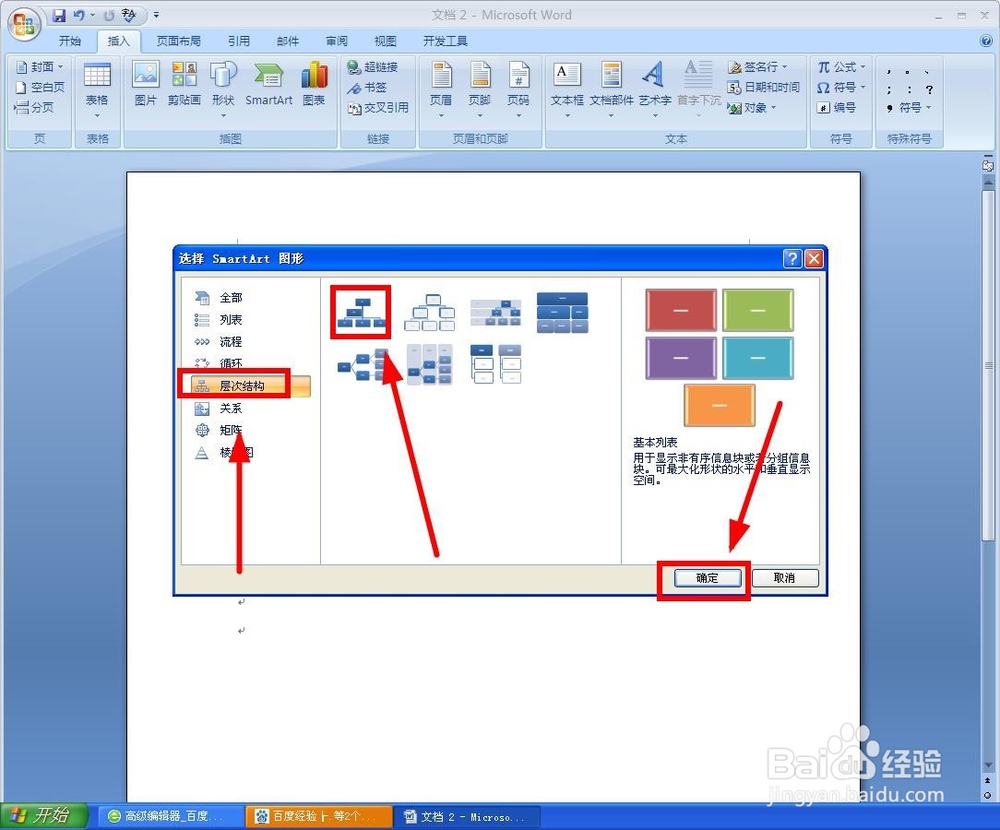This screenshot has height=830, width=1000.
Task: Switch to the 邮件 tab
Action: pos(288,41)
